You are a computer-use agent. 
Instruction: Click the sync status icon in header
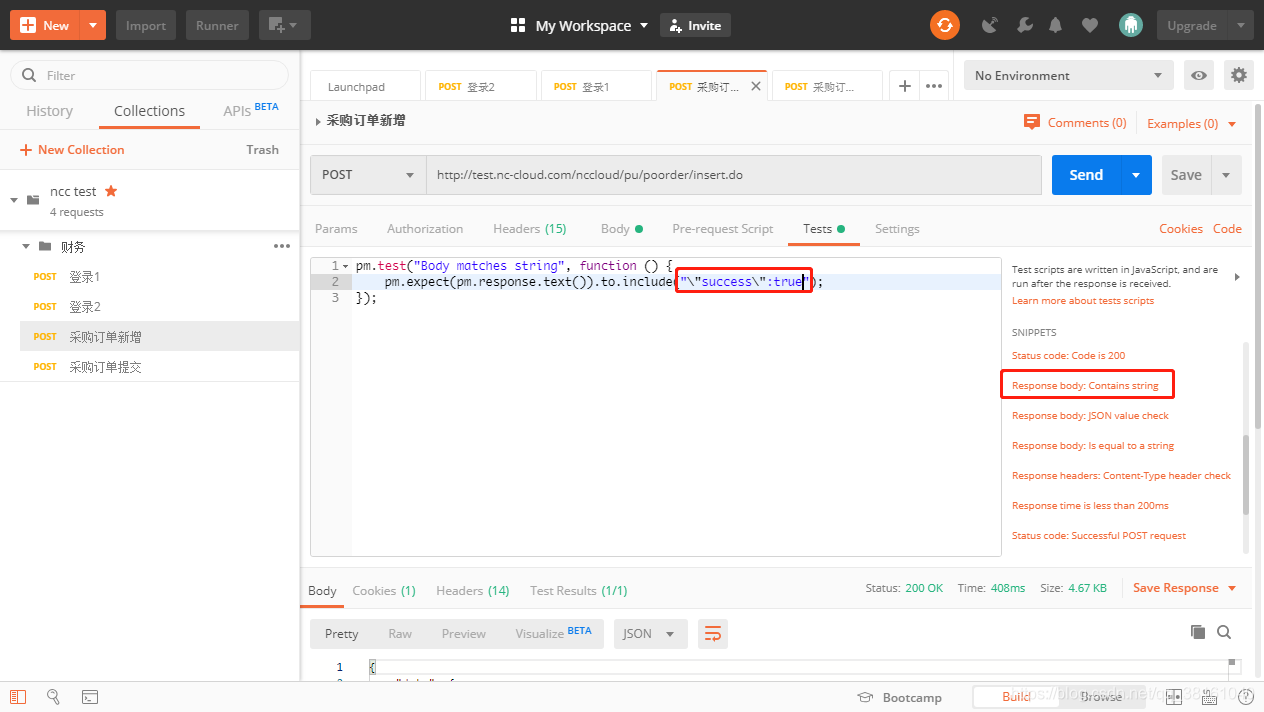944,25
